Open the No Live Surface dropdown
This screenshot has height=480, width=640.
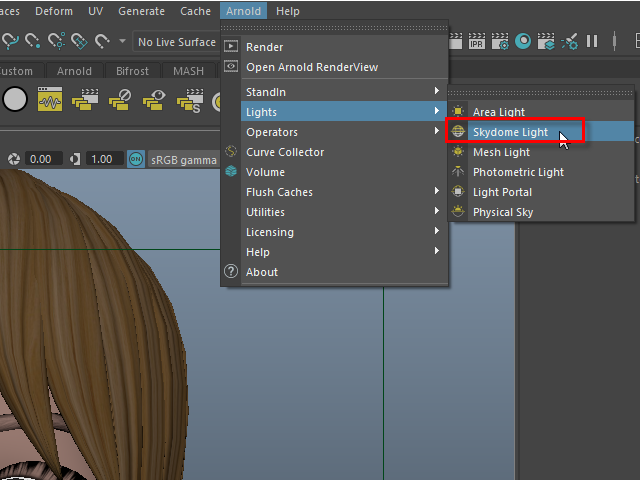(176, 42)
